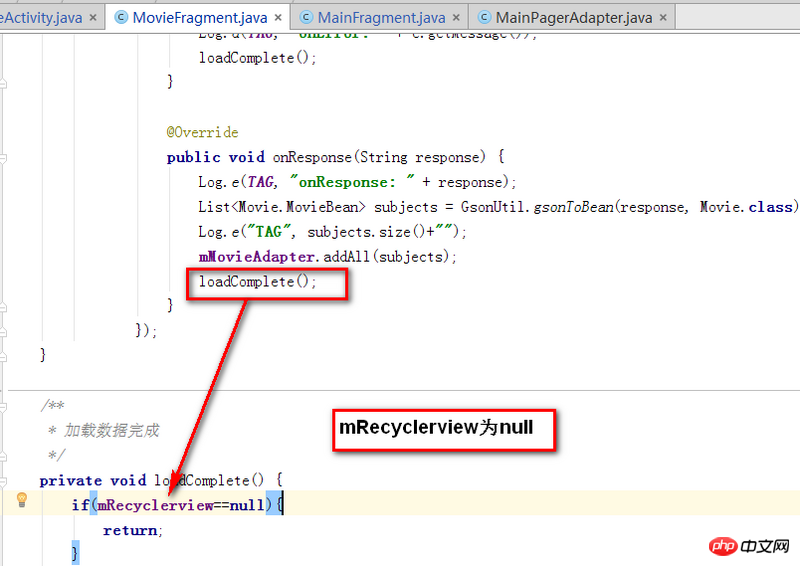This screenshot has width=800, height=566.
Task: Click the yellow lightbulb intention icon
Action: [x=21, y=501]
